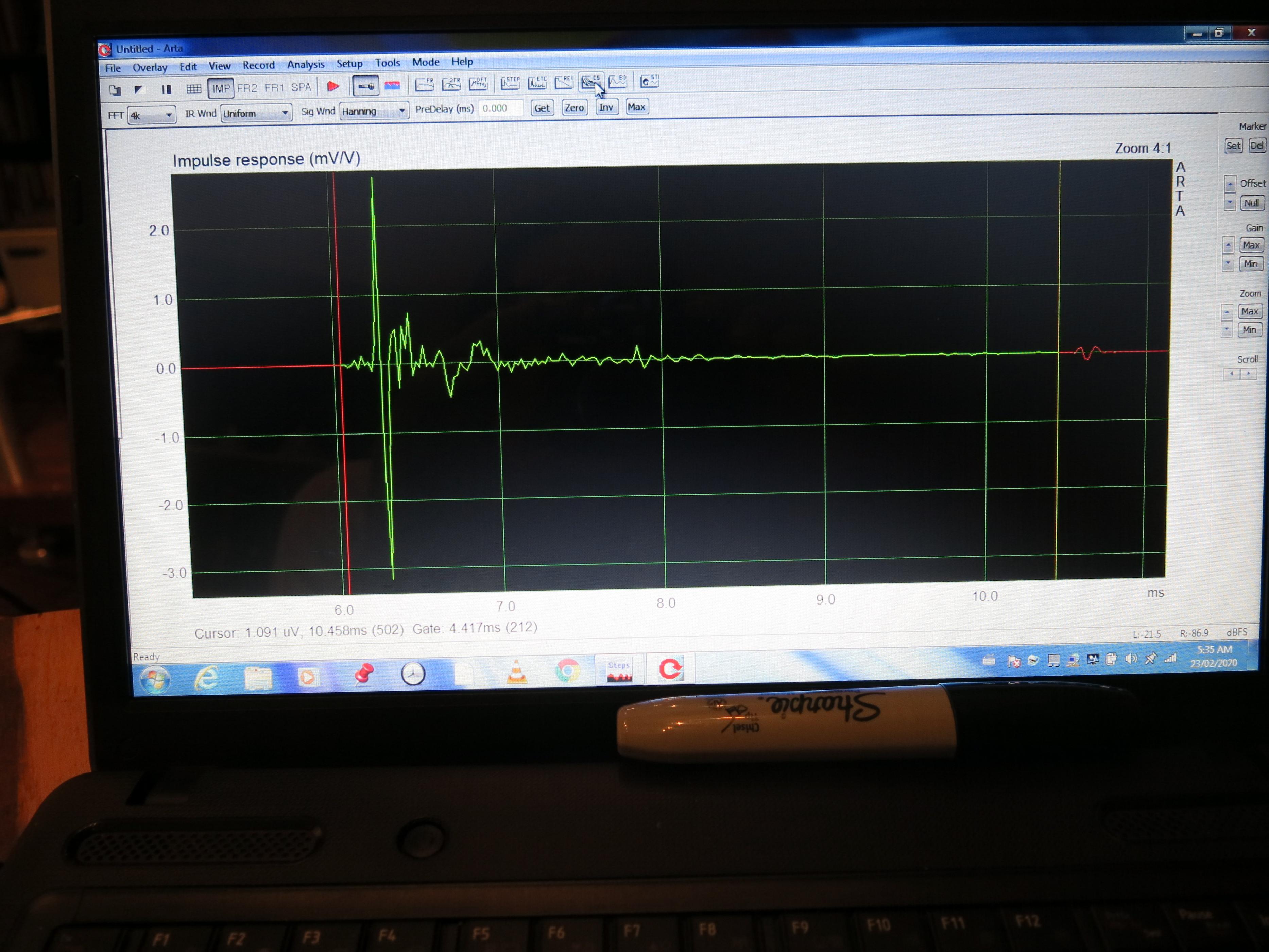Open Internet Explorer from the taskbar
This screenshot has width=1269, height=952.
206,678
